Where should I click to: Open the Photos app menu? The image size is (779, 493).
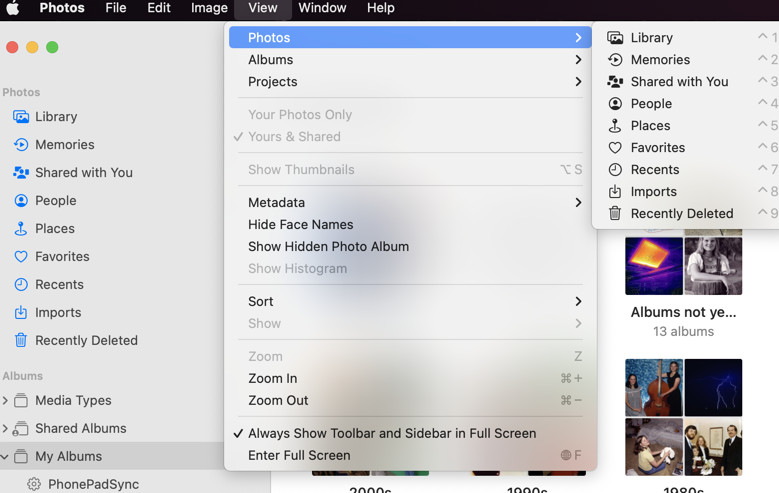(62, 8)
